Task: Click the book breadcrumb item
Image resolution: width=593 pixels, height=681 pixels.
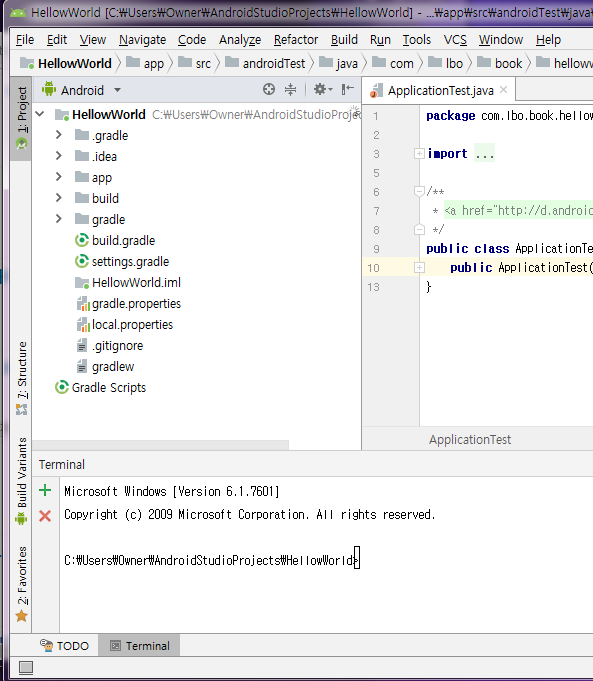Action: (x=500, y=63)
